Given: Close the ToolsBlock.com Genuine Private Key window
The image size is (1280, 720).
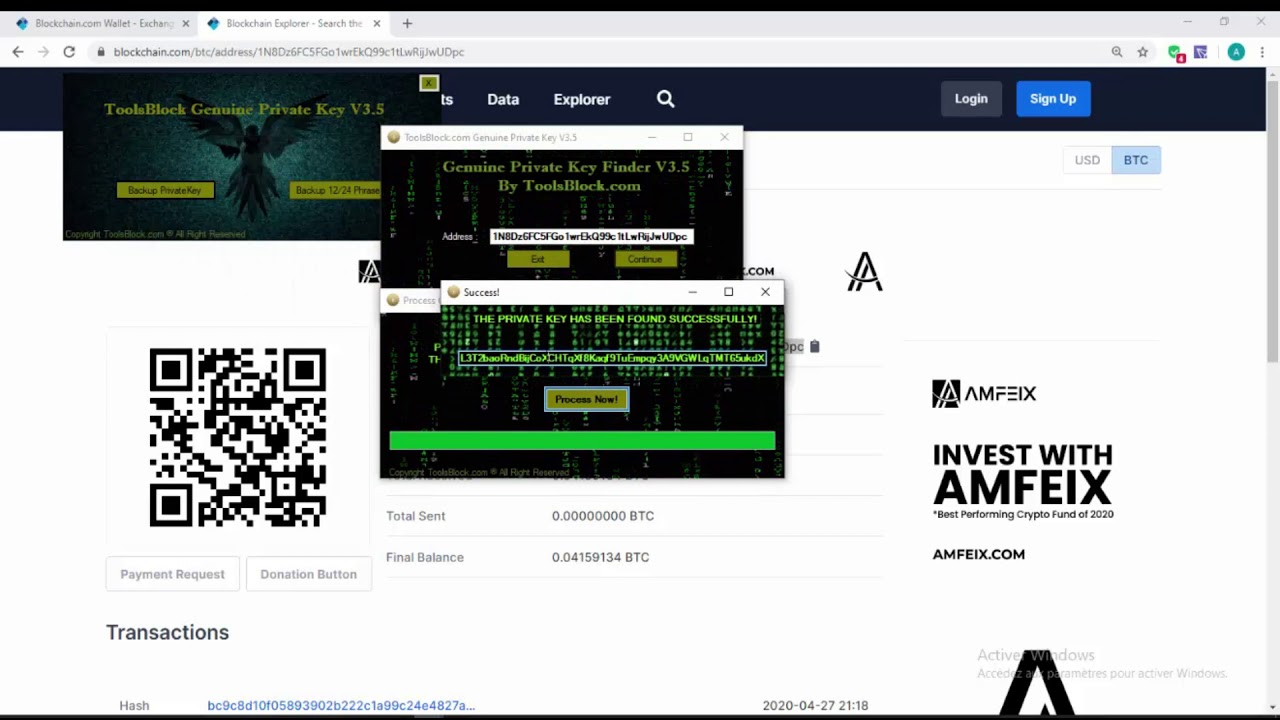Looking at the screenshot, I should (x=724, y=137).
